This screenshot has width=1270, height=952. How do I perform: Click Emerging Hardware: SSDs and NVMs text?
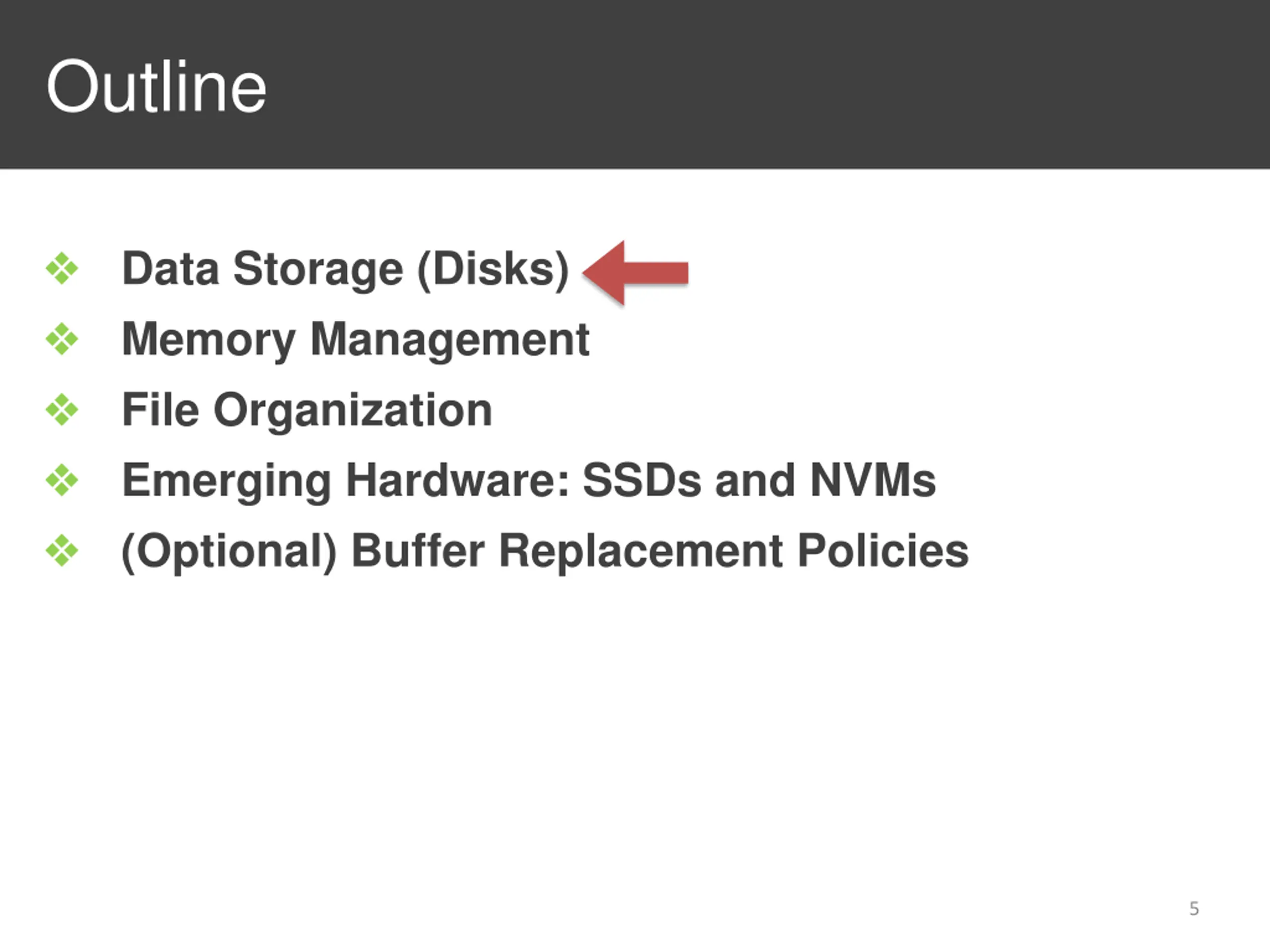529,481
